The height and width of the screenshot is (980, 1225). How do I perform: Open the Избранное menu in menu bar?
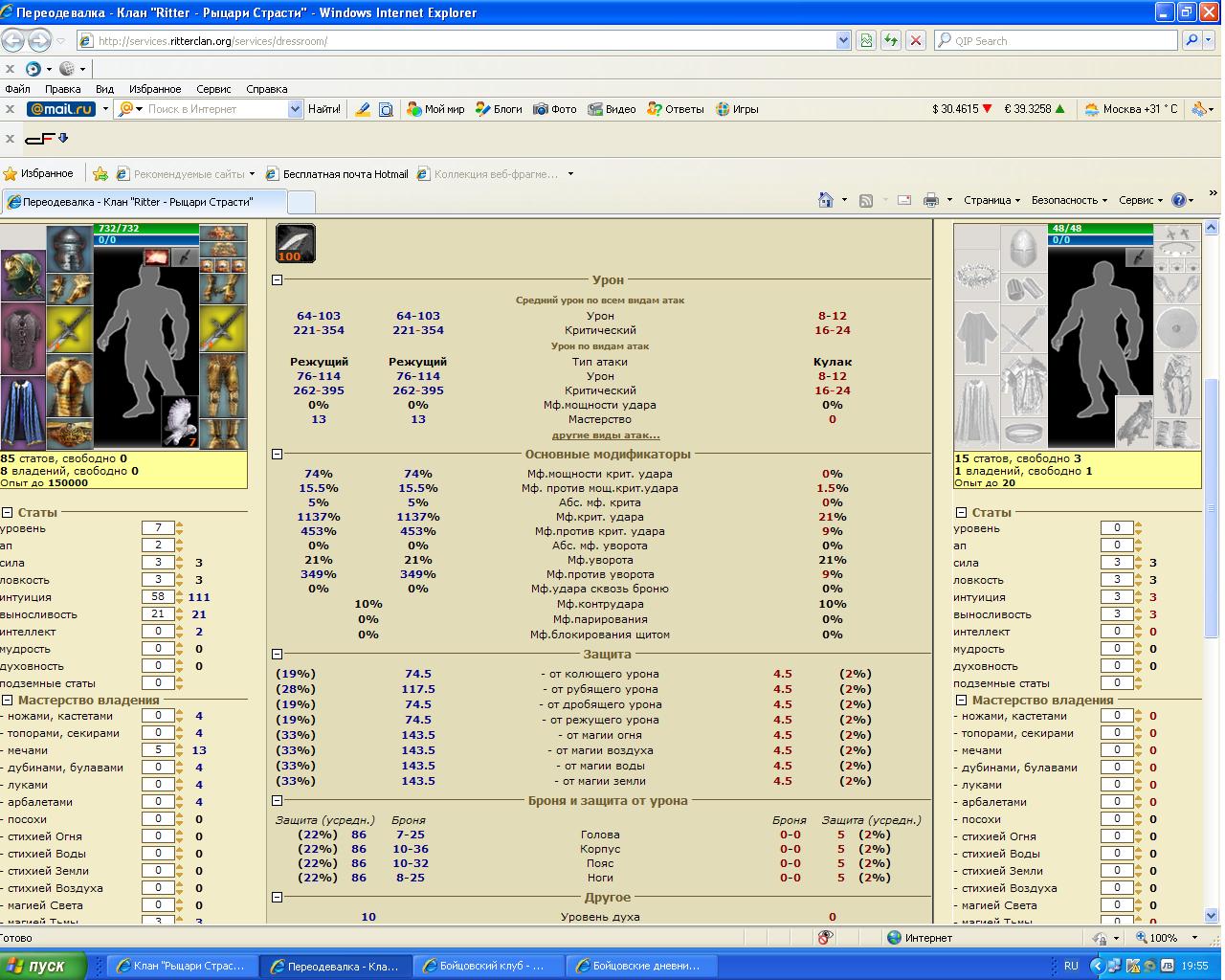click(x=155, y=89)
